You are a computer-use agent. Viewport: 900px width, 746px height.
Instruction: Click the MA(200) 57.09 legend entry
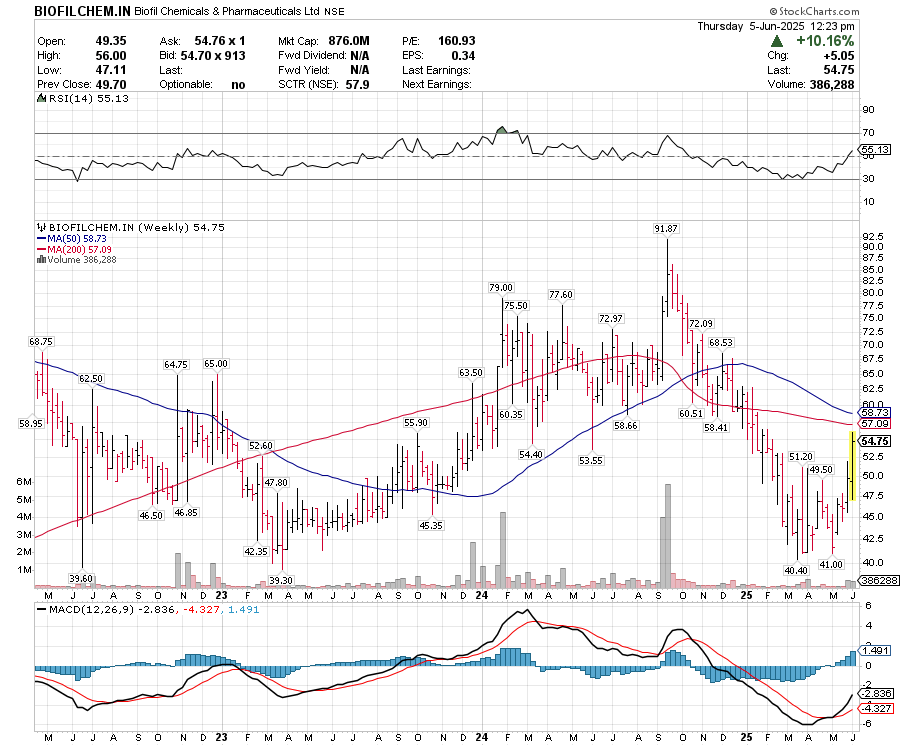[x=80, y=249]
